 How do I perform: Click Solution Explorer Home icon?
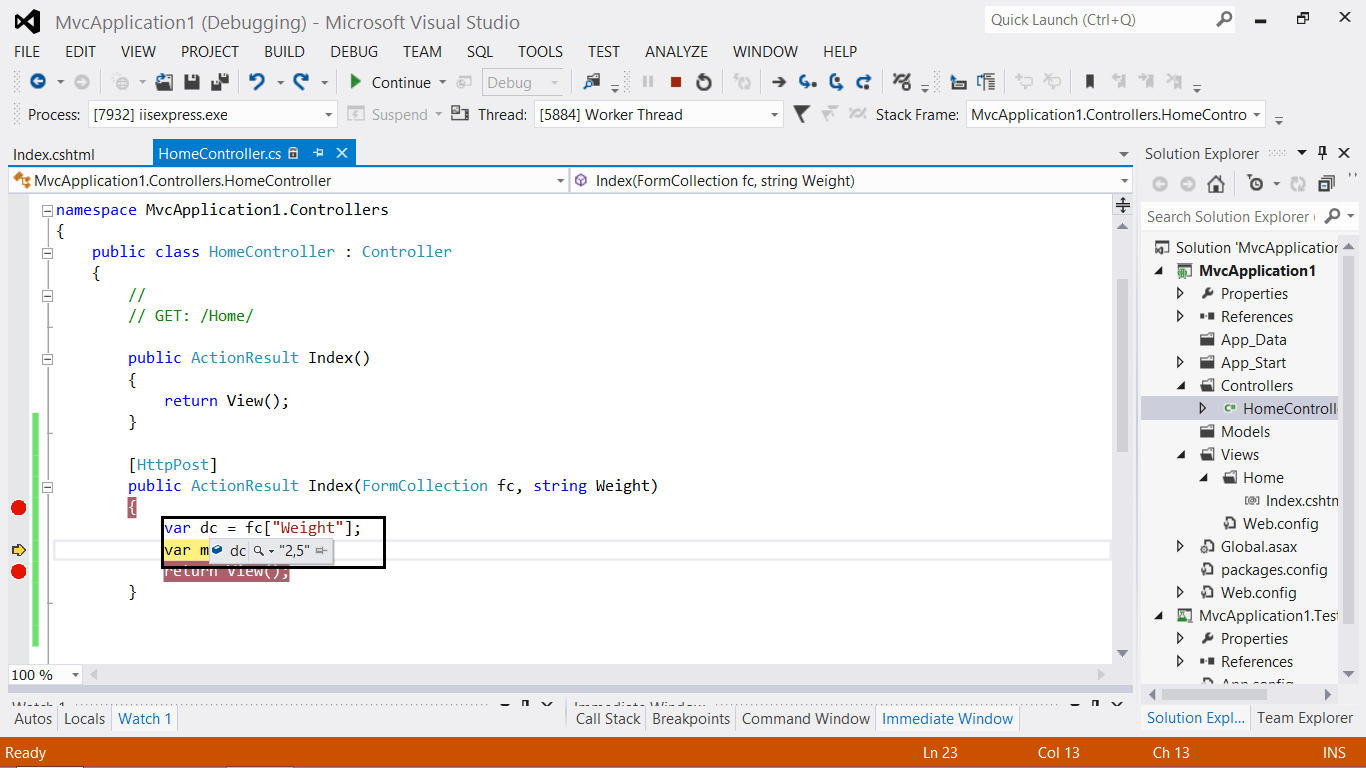(x=1216, y=184)
